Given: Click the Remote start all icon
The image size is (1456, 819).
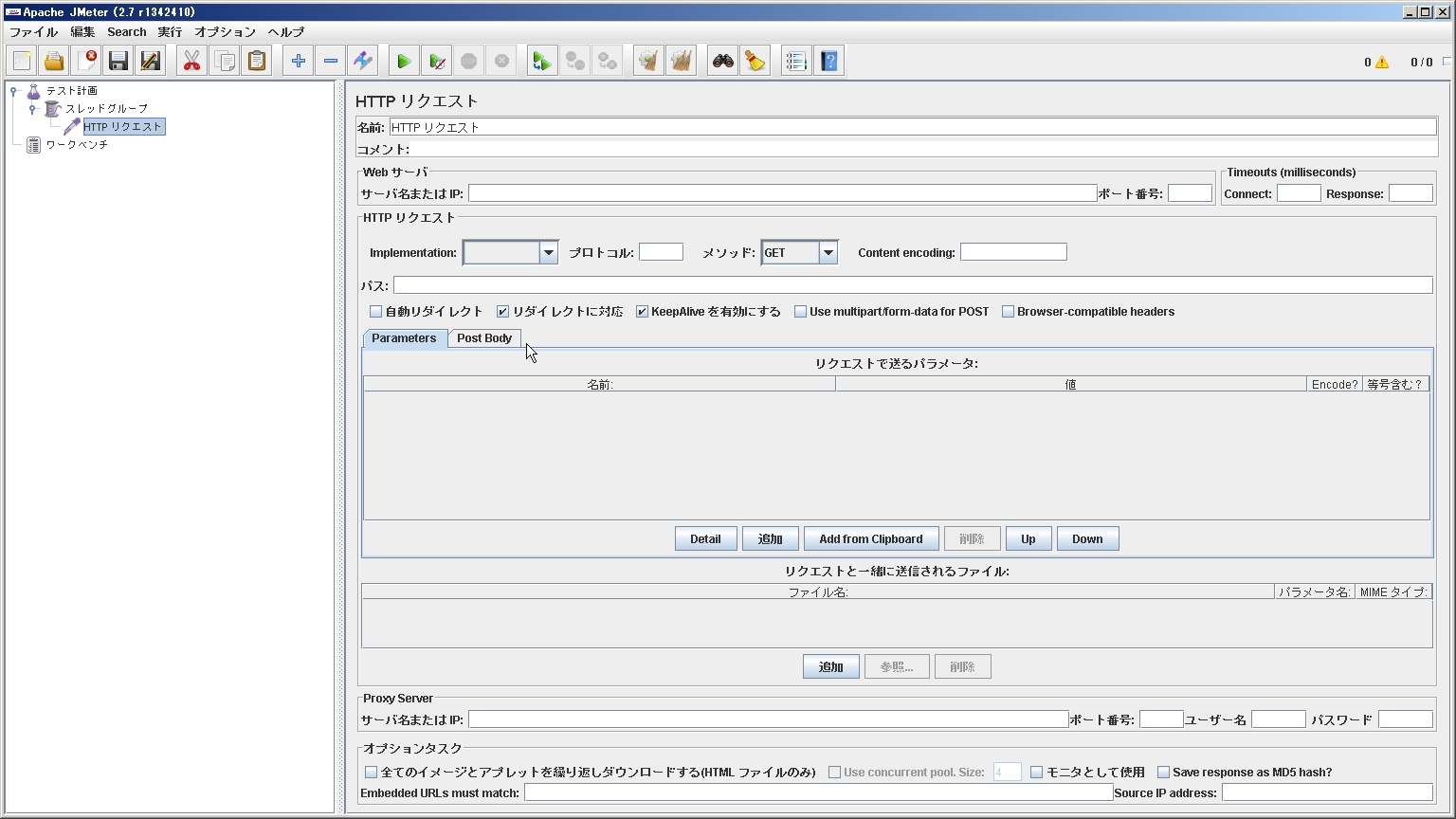Looking at the screenshot, I should pos(542,62).
